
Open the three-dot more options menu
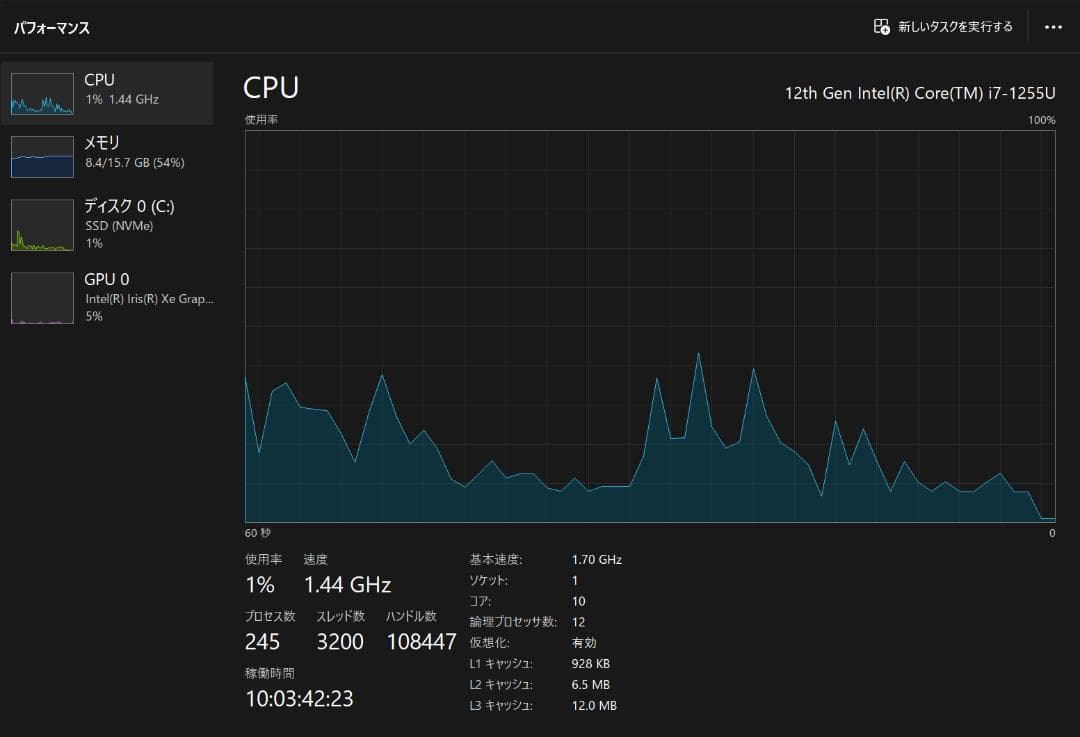[1053, 27]
